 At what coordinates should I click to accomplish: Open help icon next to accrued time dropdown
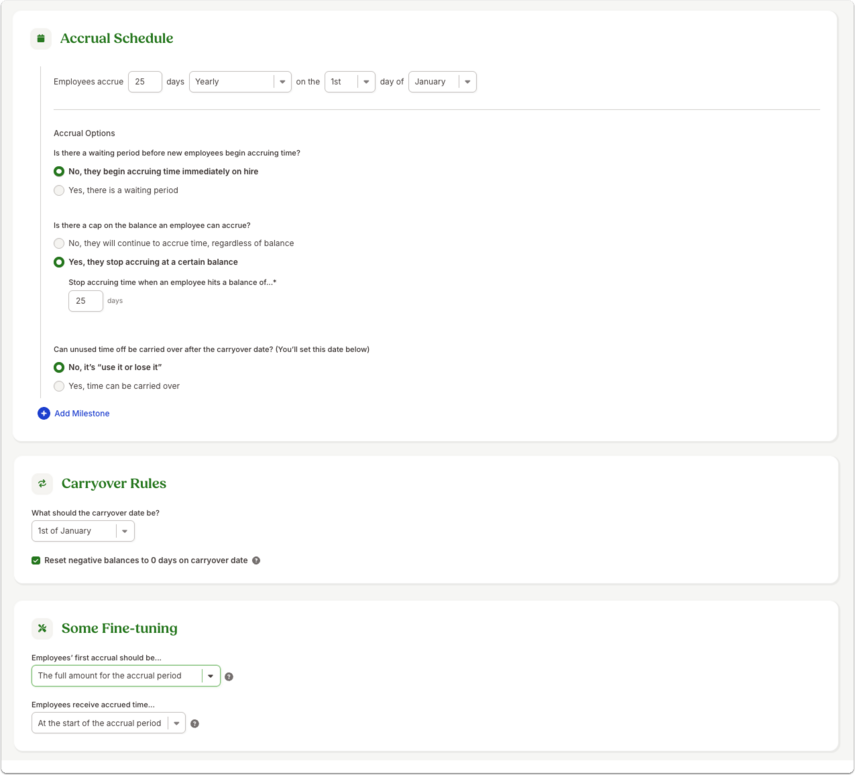(195, 724)
